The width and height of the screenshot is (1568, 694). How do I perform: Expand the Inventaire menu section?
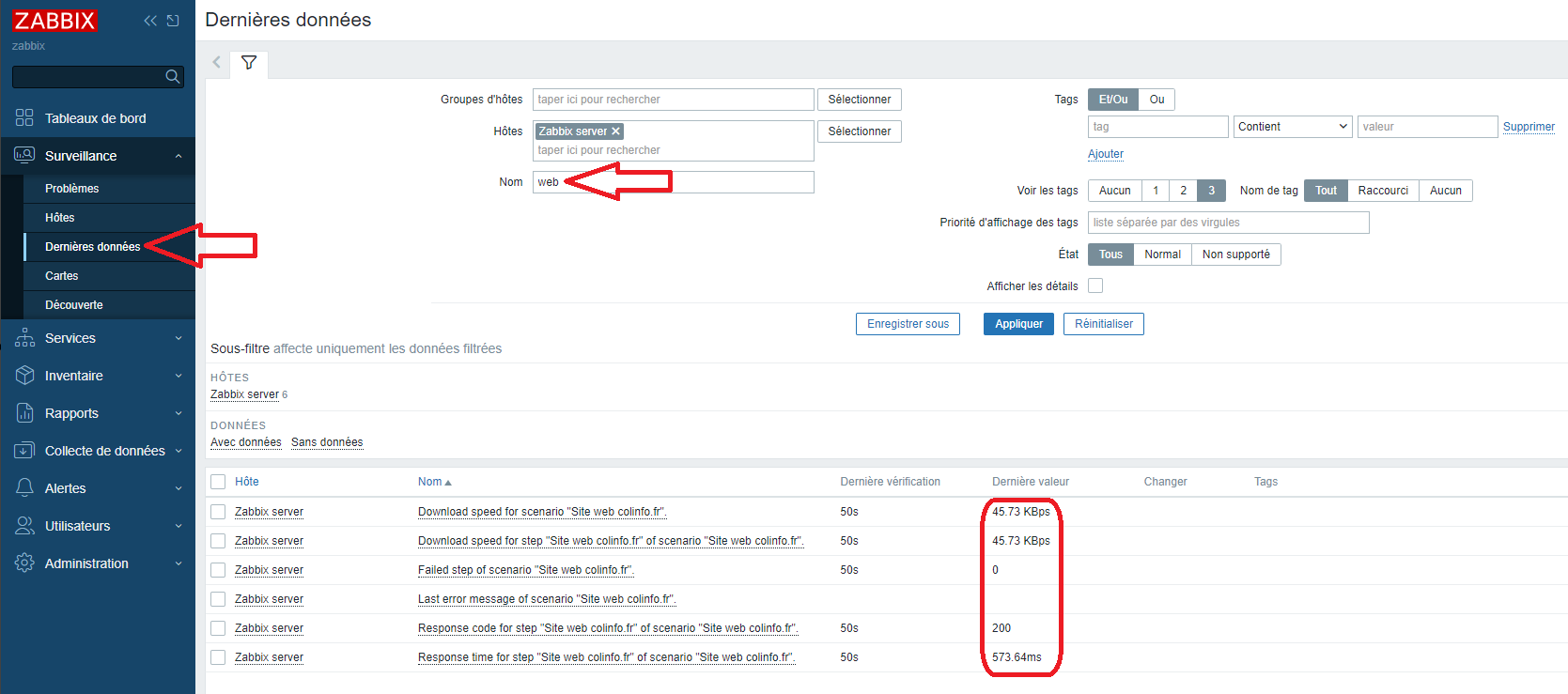179,376
